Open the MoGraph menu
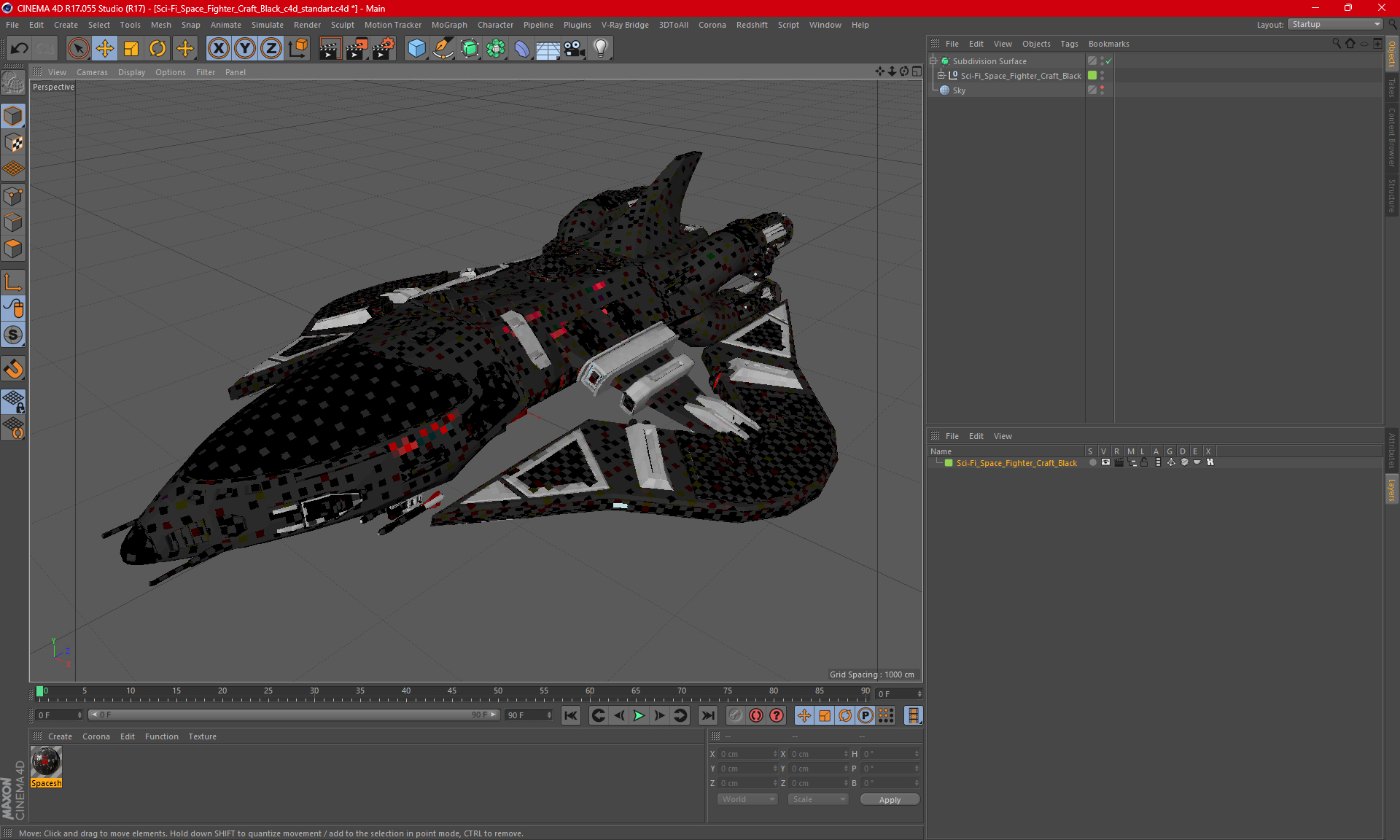 tap(449, 25)
